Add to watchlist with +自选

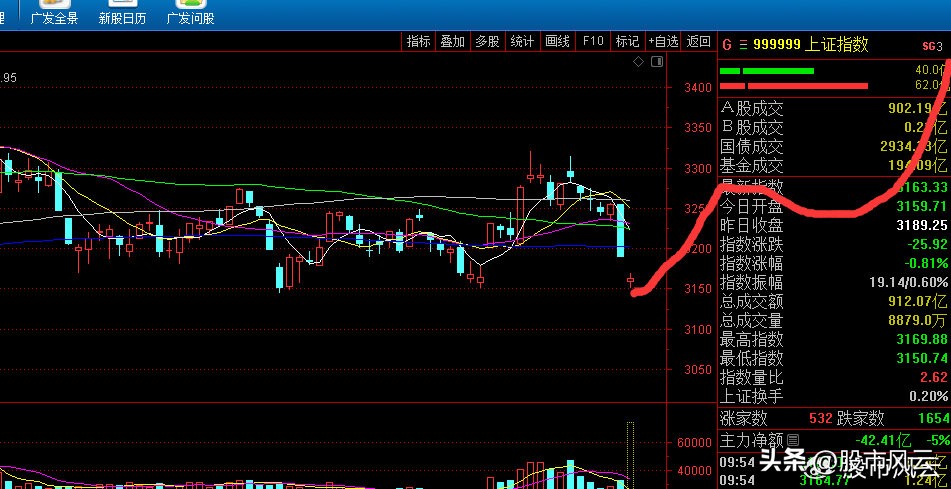[x=663, y=41]
